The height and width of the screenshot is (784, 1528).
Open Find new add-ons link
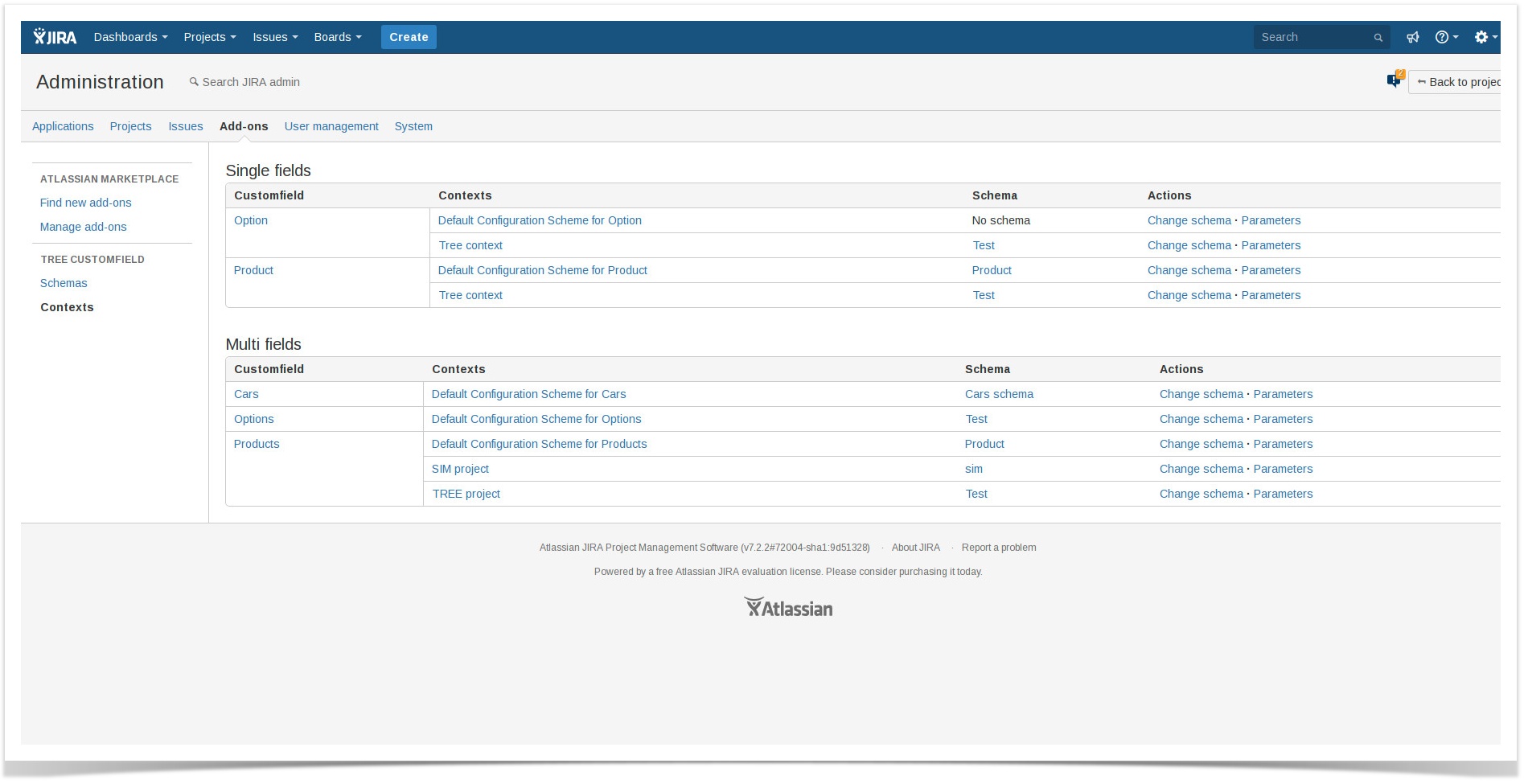[86, 203]
